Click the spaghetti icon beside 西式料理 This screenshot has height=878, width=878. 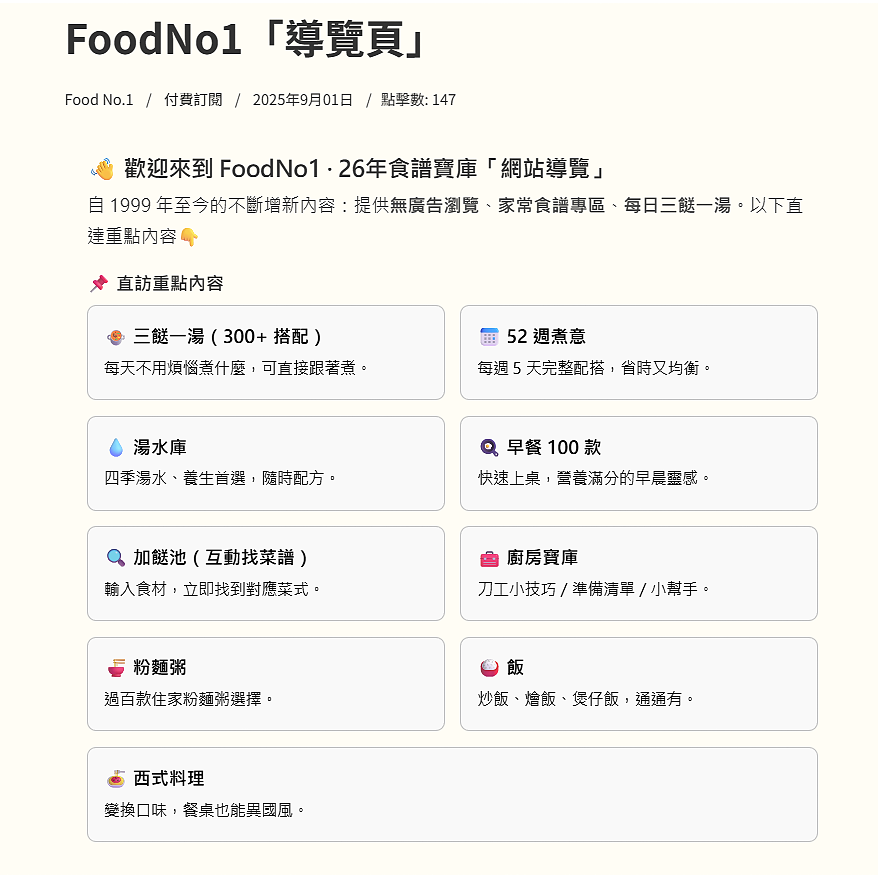pyautogui.click(x=116, y=778)
